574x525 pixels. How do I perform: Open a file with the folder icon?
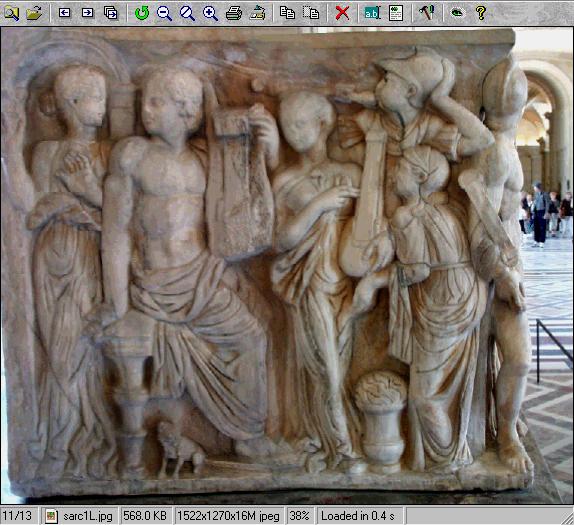[34, 13]
